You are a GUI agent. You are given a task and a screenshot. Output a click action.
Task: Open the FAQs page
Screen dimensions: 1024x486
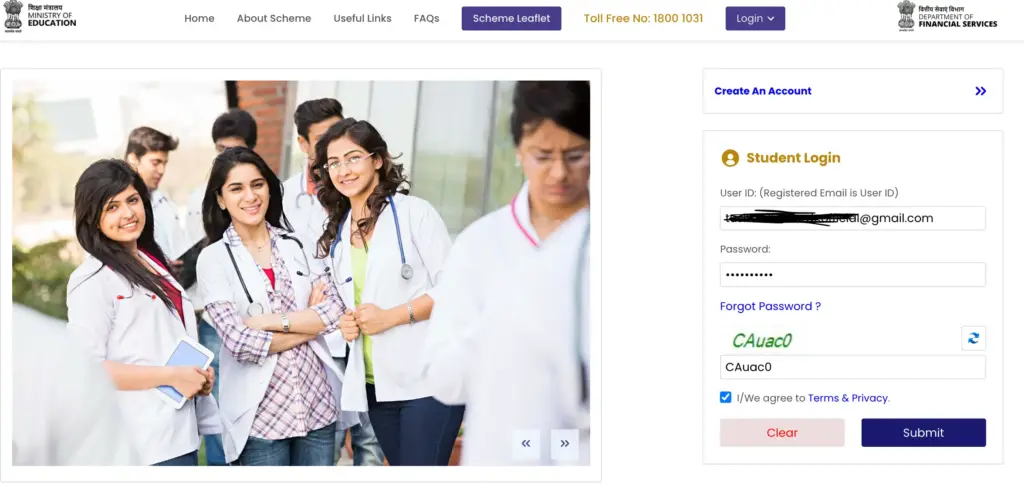click(426, 18)
